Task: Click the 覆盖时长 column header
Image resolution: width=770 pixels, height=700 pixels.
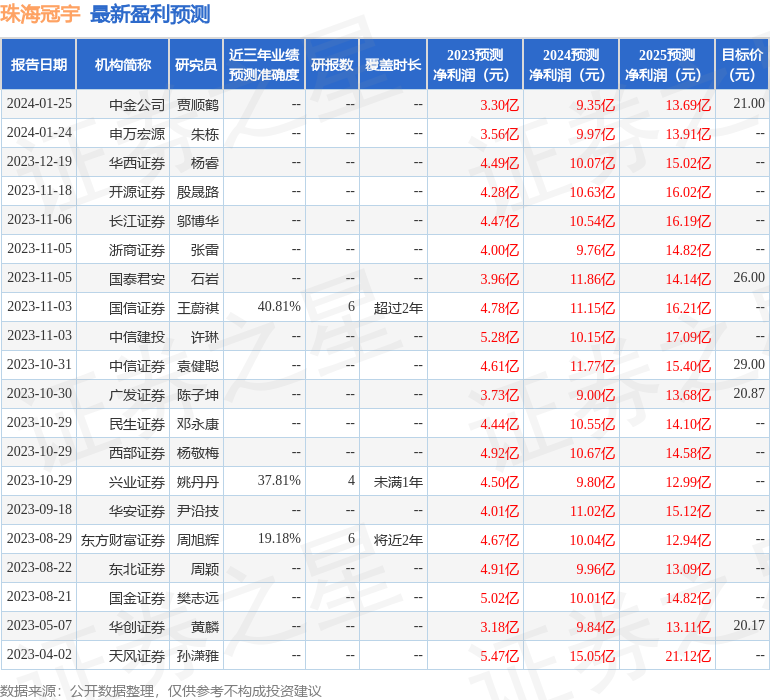Action: tap(393, 64)
